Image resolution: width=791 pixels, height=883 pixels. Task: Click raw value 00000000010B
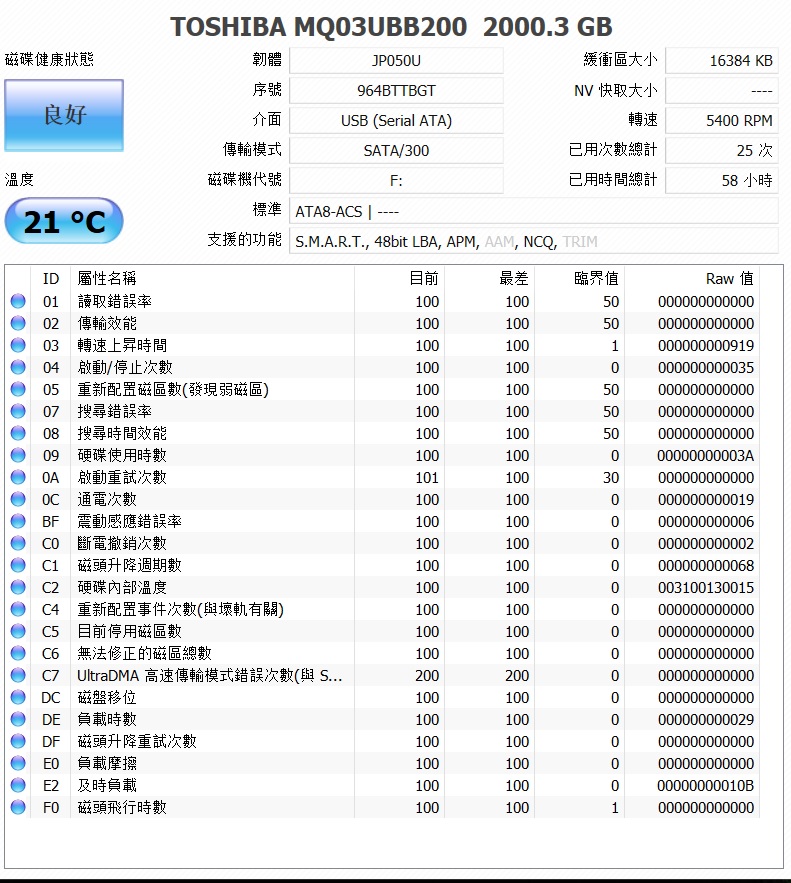point(705,785)
